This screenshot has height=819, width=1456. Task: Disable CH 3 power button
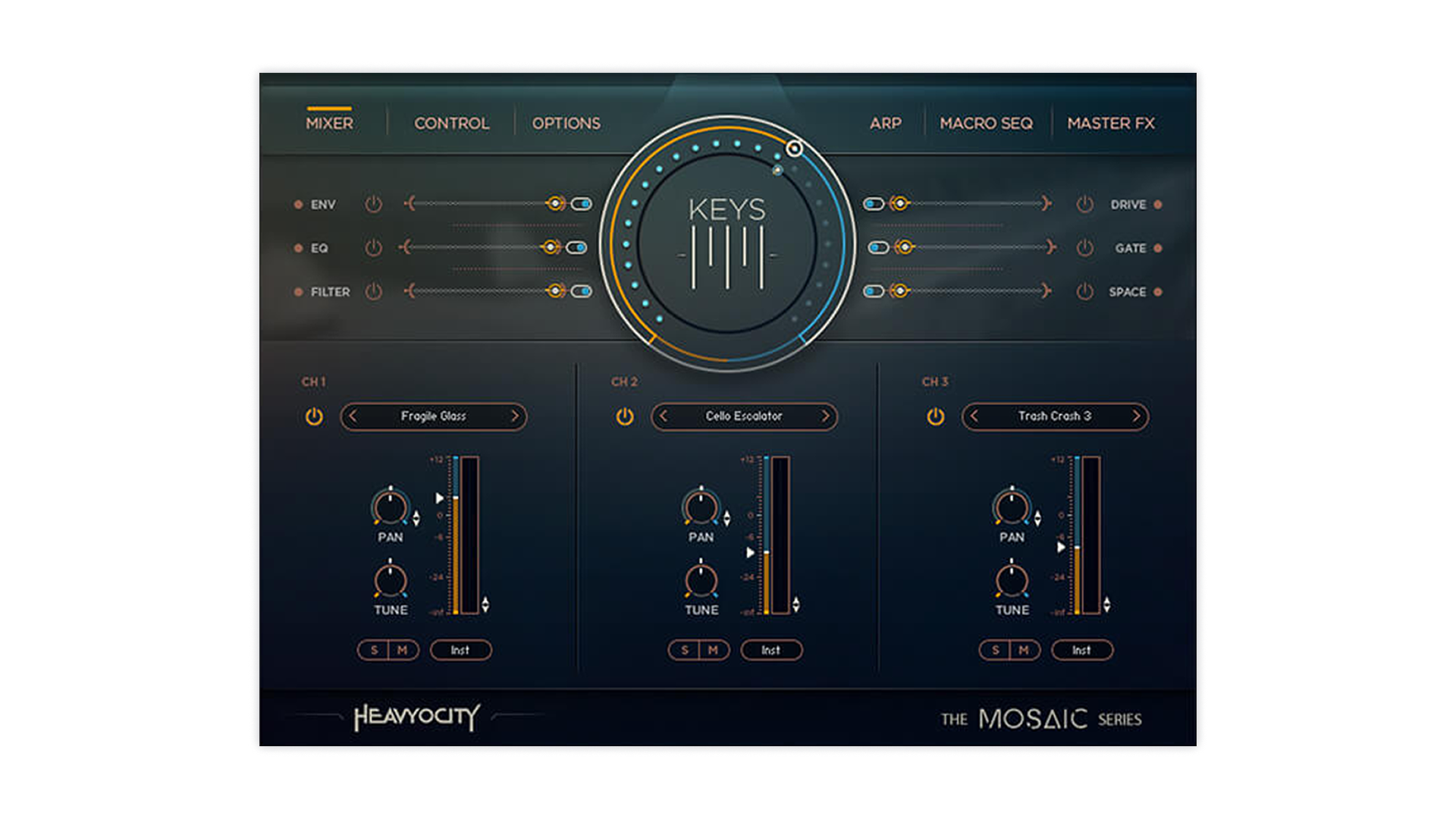coord(936,416)
